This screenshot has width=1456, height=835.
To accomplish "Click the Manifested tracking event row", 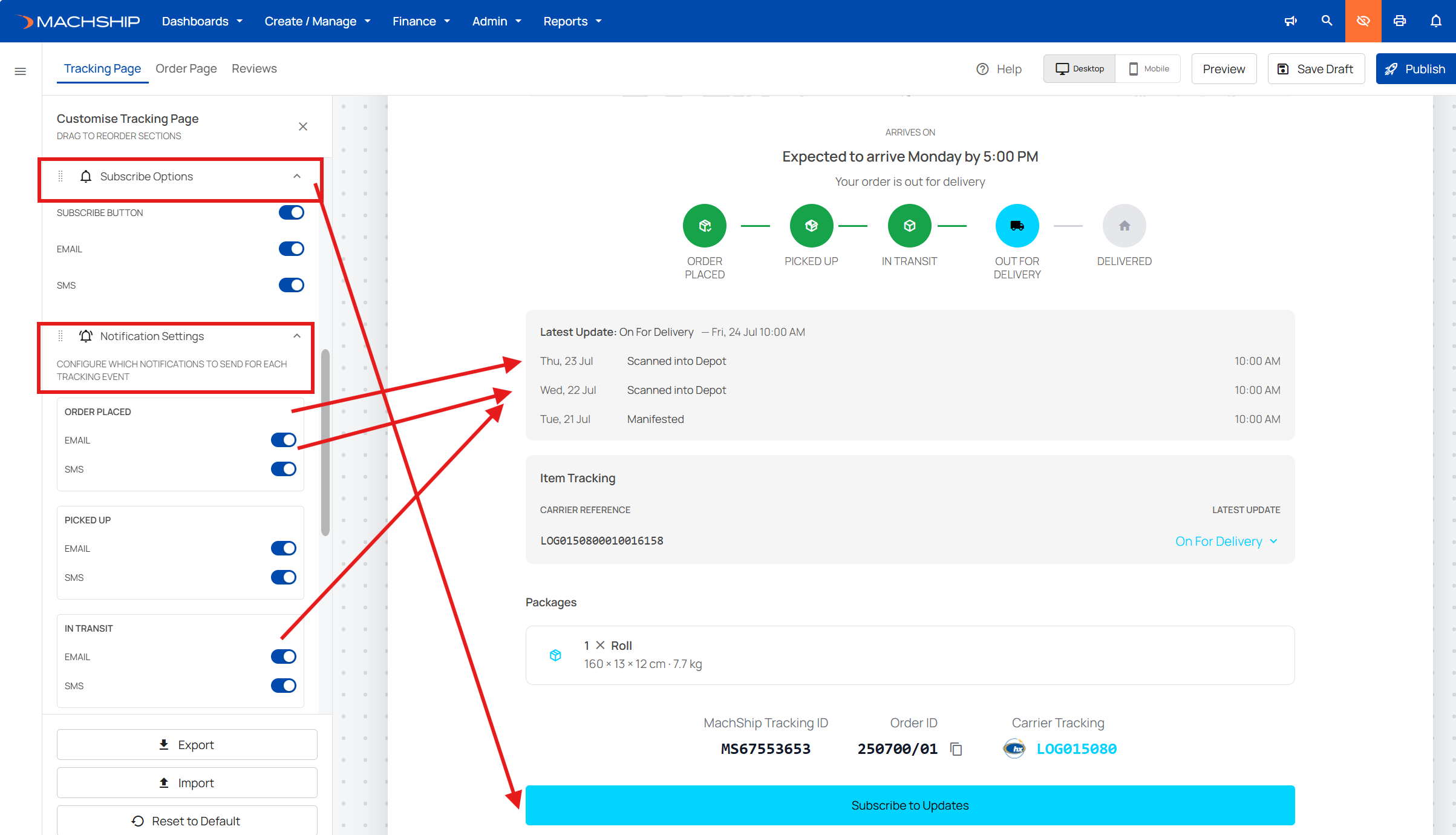I will pyautogui.click(x=910, y=419).
